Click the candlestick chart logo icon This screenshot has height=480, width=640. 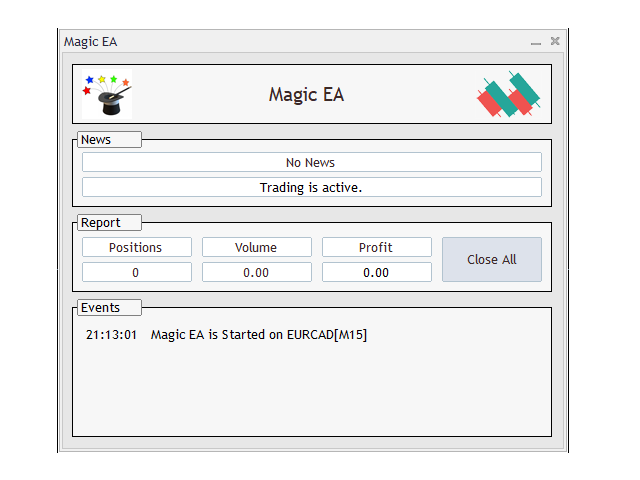click(x=509, y=94)
